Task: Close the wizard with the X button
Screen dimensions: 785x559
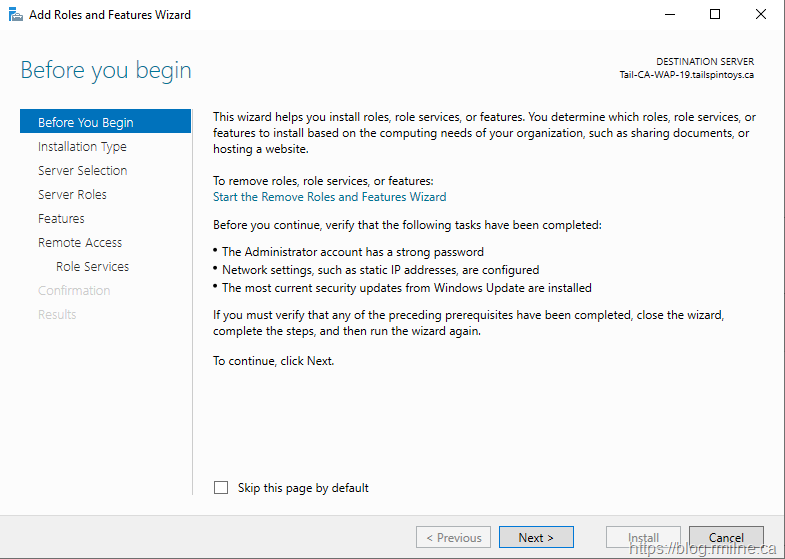Action: (x=761, y=15)
